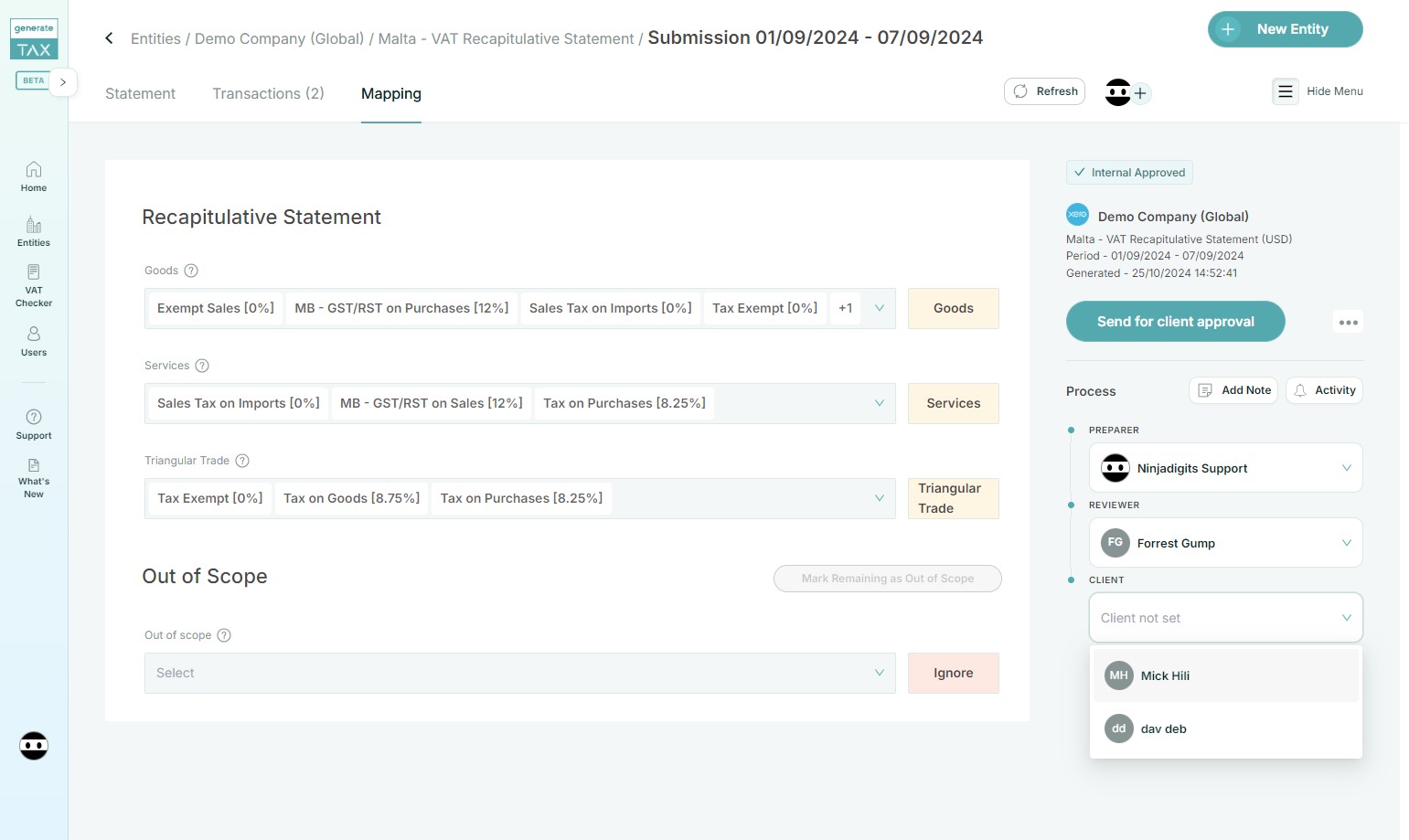Click the Refresh button

[x=1044, y=91]
